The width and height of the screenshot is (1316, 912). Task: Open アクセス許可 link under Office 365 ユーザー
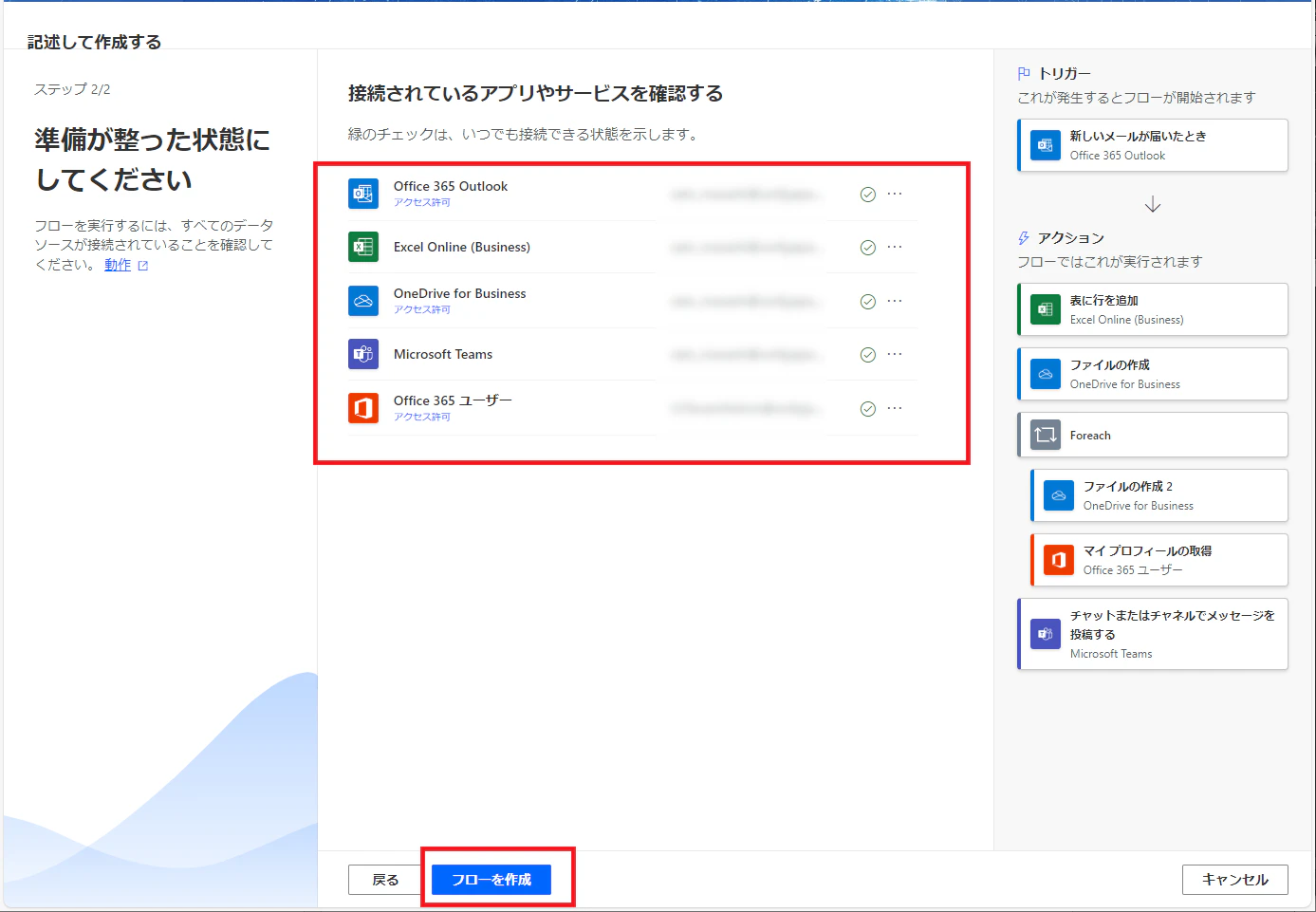pyautogui.click(x=422, y=417)
